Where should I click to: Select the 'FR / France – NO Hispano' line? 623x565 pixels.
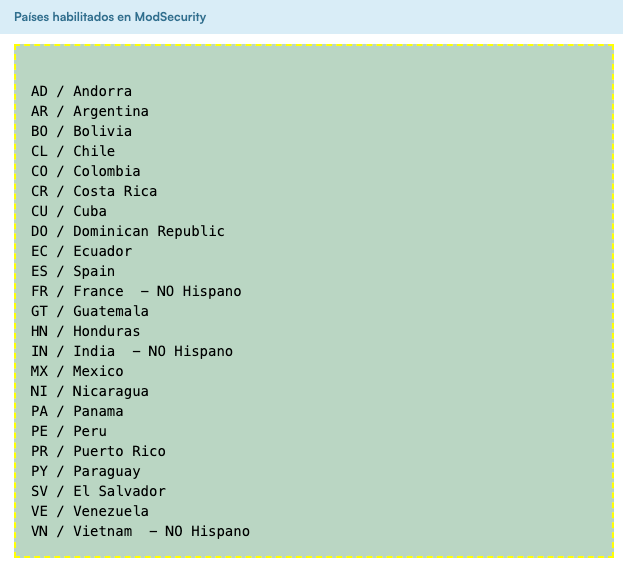point(136,291)
